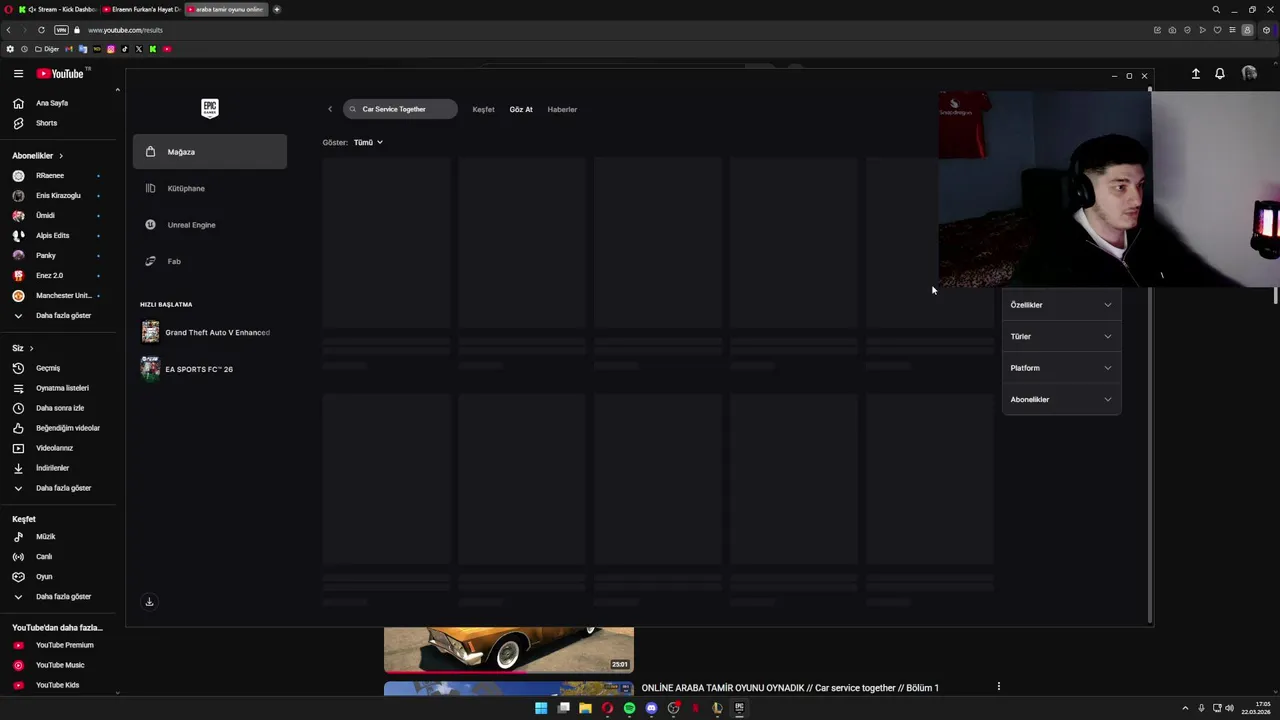
Task: Open the YouTube Siz section
Action: pos(23,348)
